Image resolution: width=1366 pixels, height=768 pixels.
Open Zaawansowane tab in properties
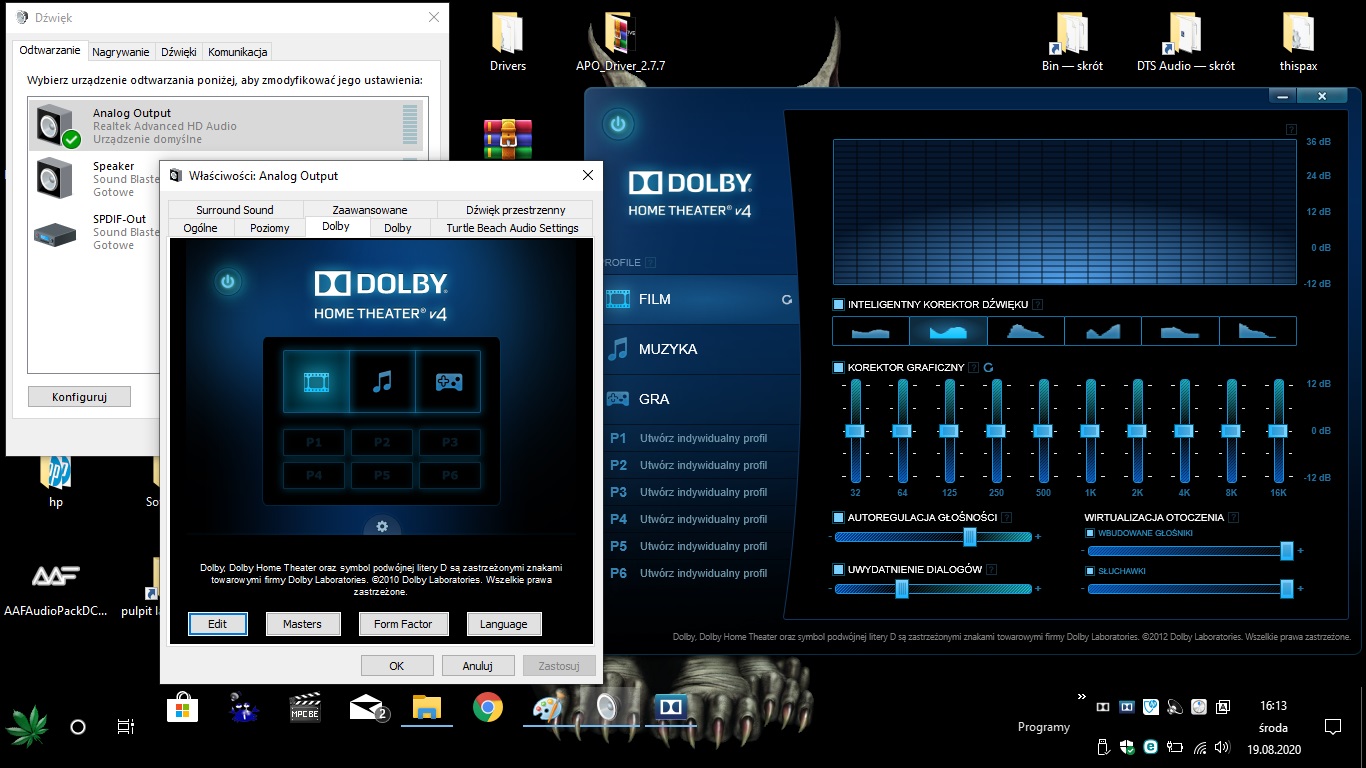pos(370,210)
